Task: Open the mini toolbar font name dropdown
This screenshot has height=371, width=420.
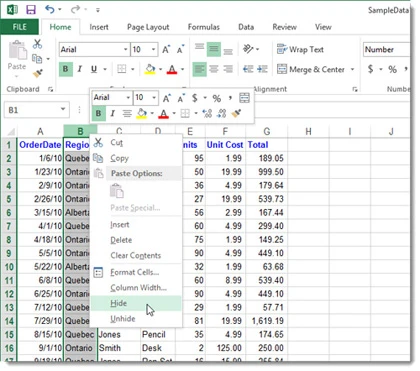Action: click(128, 98)
